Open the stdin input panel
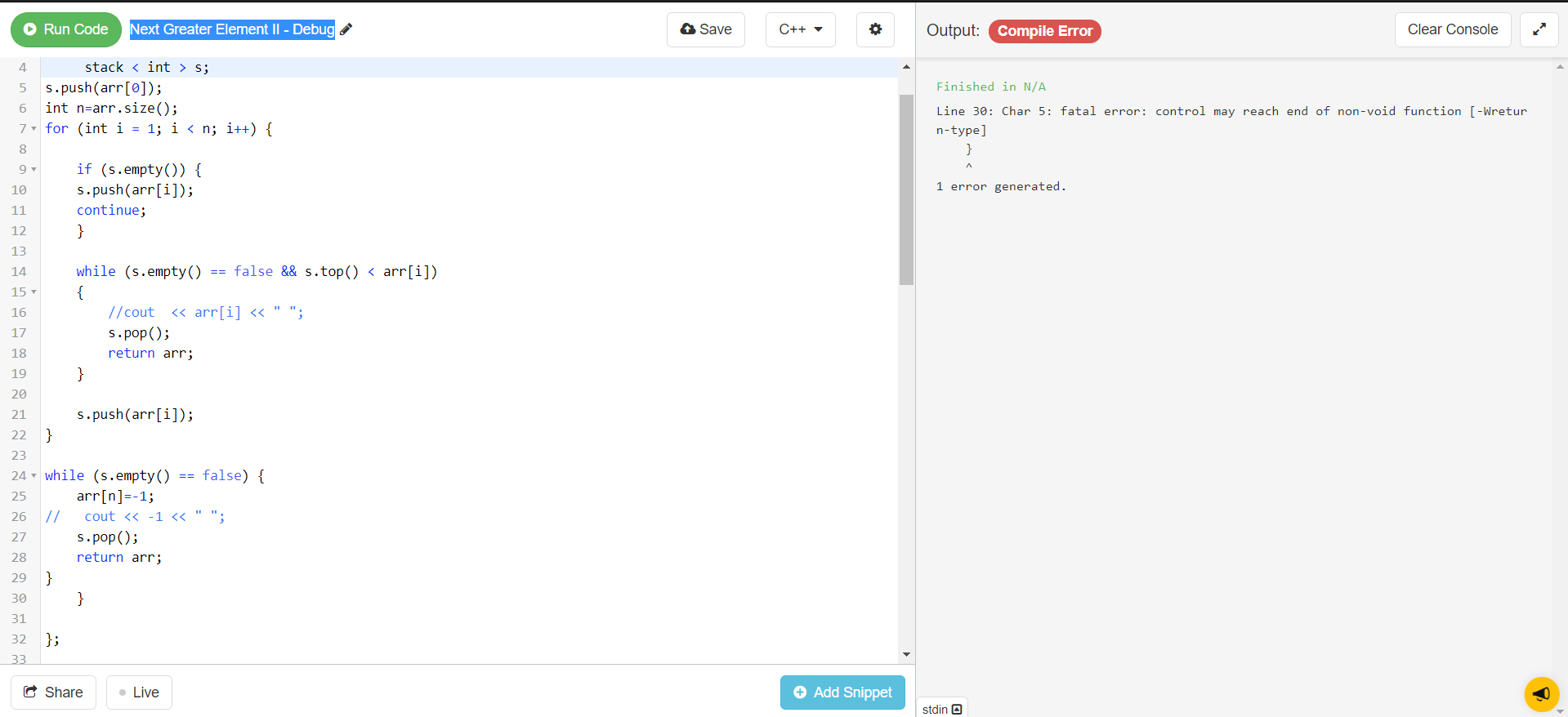 point(942,709)
